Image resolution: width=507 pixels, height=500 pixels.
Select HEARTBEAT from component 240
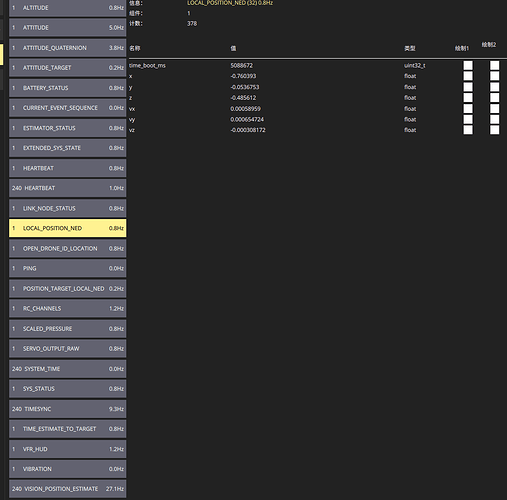[67, 188]
